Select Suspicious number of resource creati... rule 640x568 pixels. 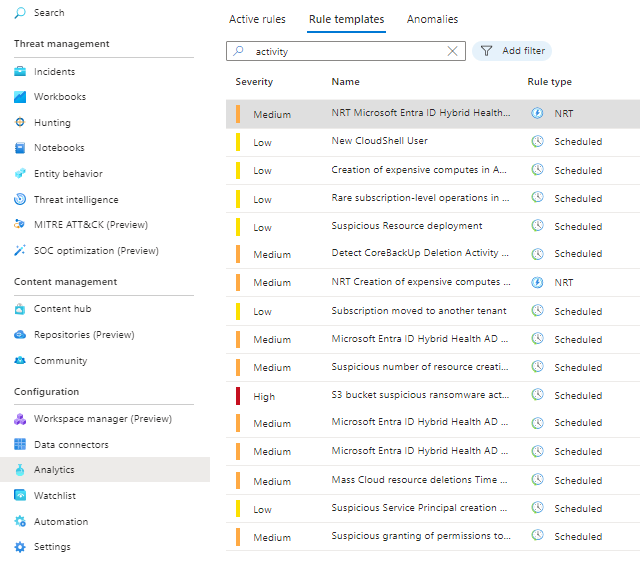[420, 367]
